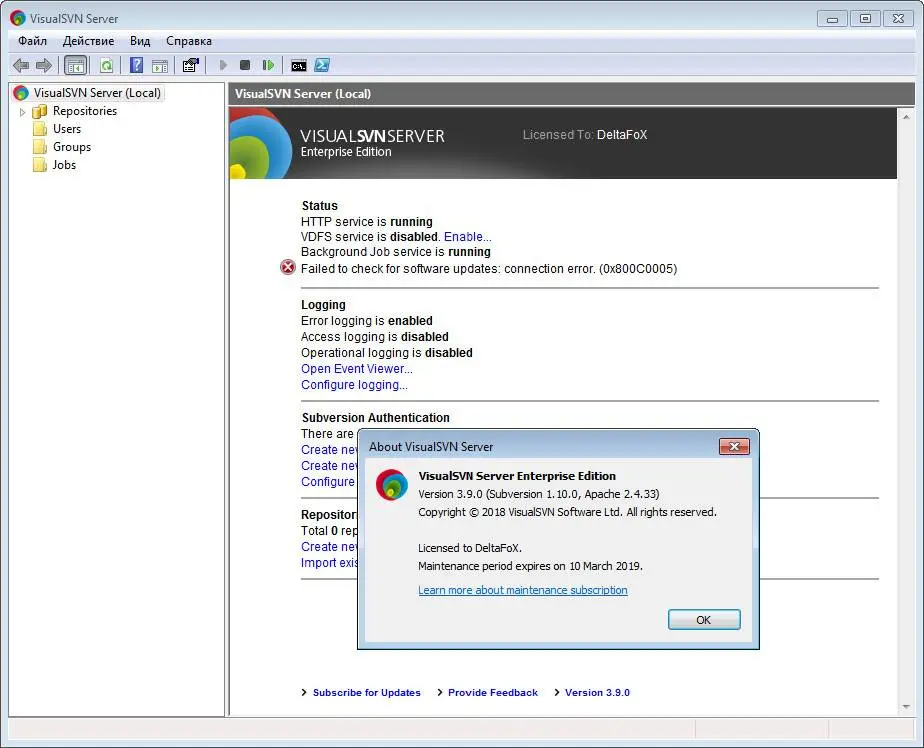
Task: Select the Repositories tree item
Action: pos(85,111)
